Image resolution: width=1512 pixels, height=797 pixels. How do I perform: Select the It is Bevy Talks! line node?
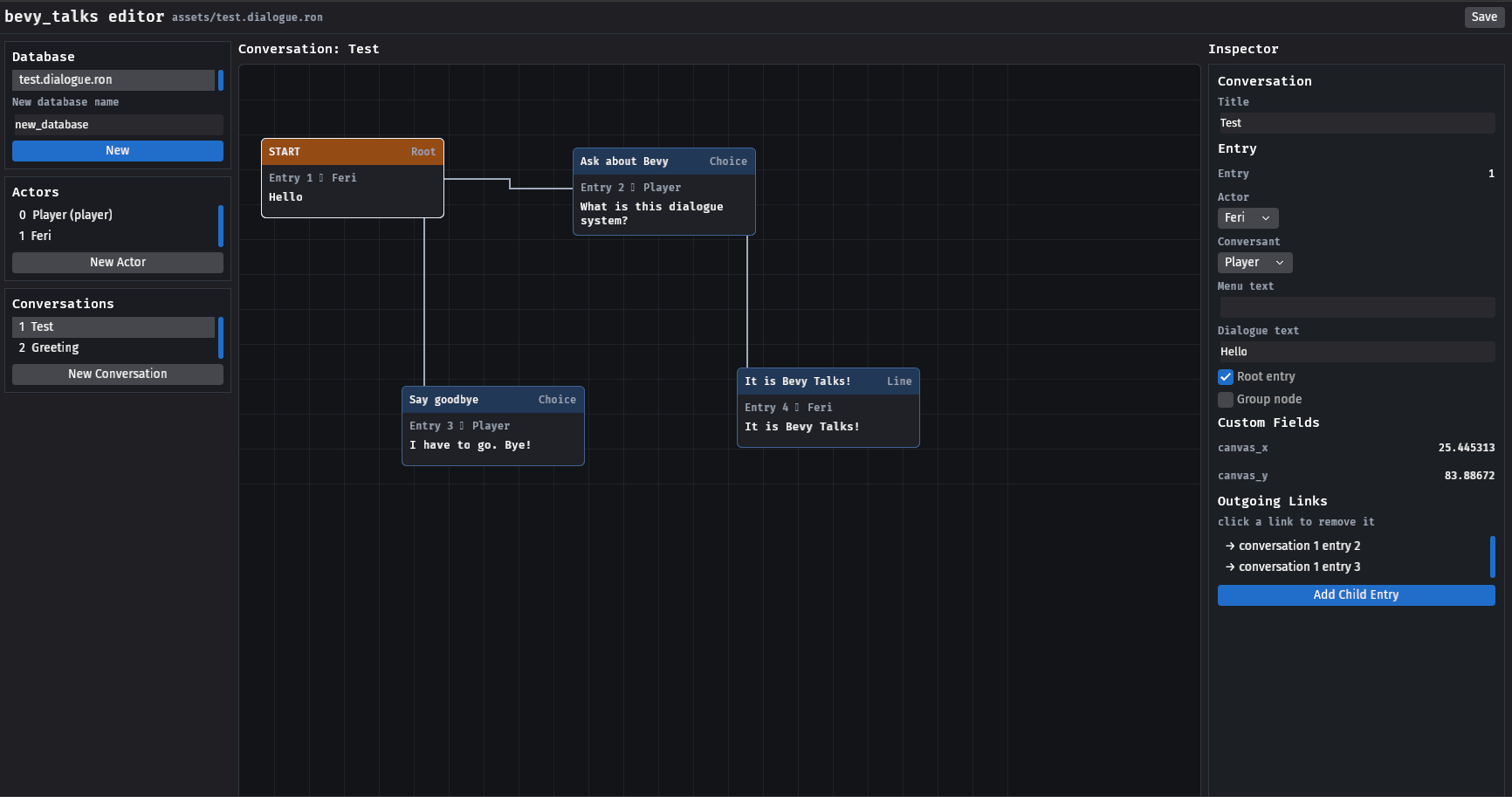[x=828, y=408]
